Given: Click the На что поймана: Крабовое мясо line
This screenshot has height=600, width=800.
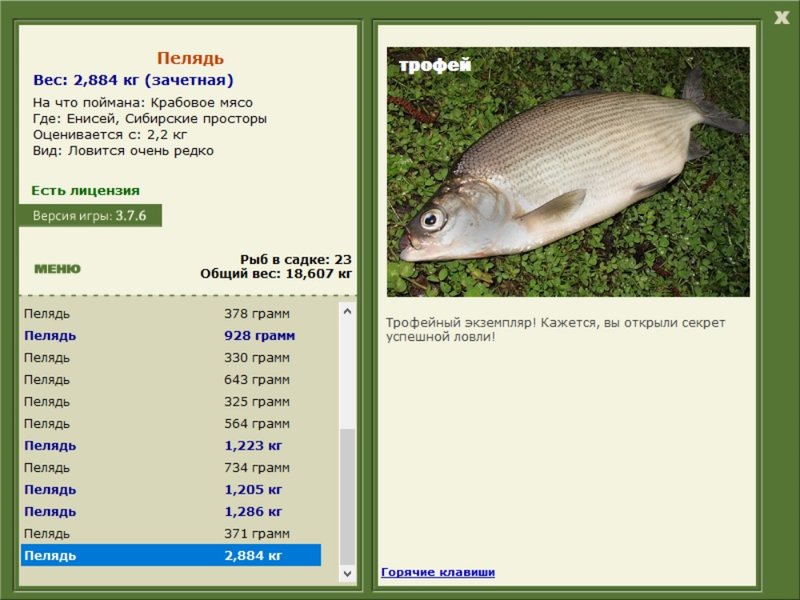Looking at the screenshot, I should (143, 103).
